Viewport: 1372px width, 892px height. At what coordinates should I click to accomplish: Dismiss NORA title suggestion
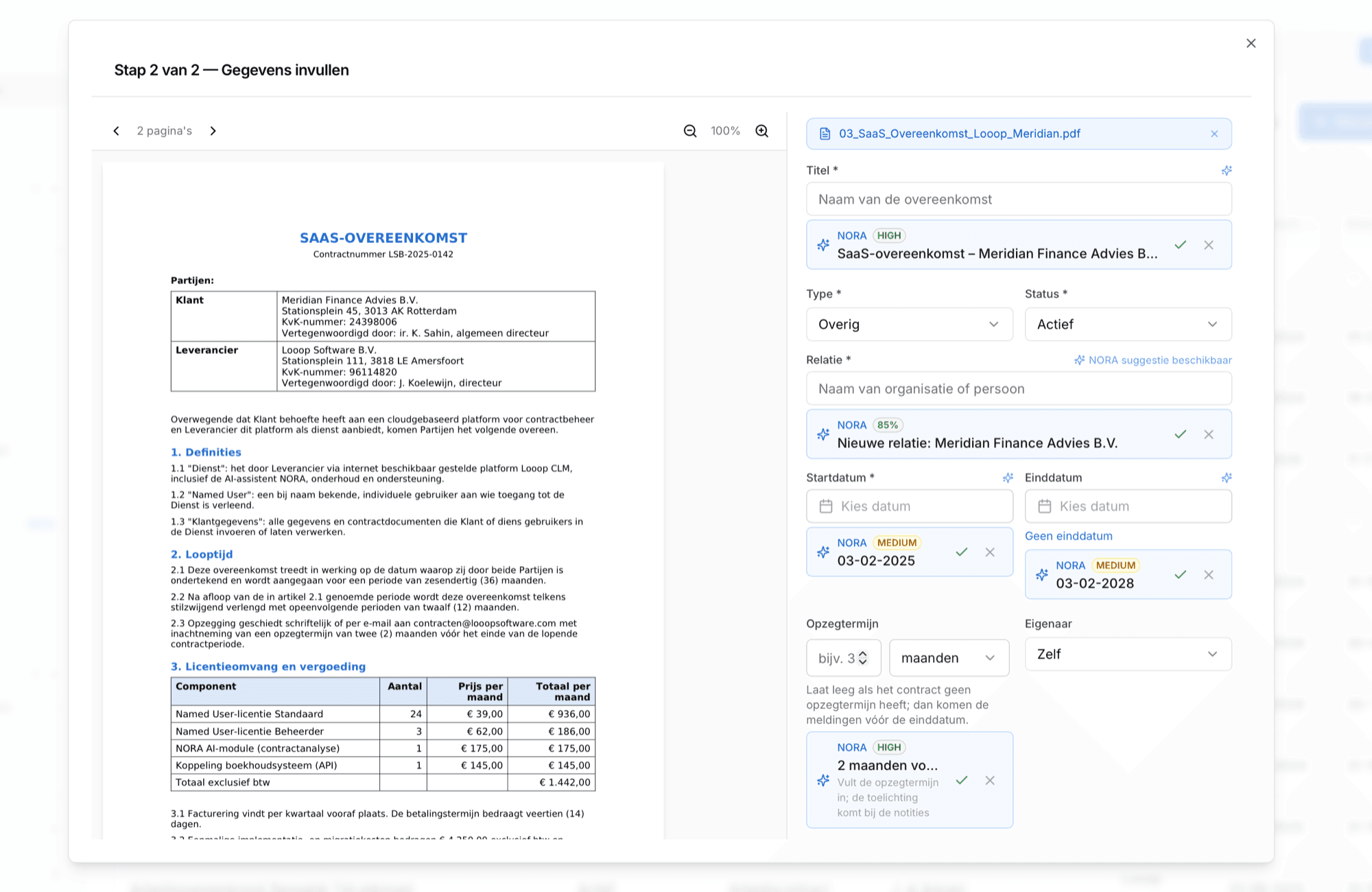(1209, 245)
